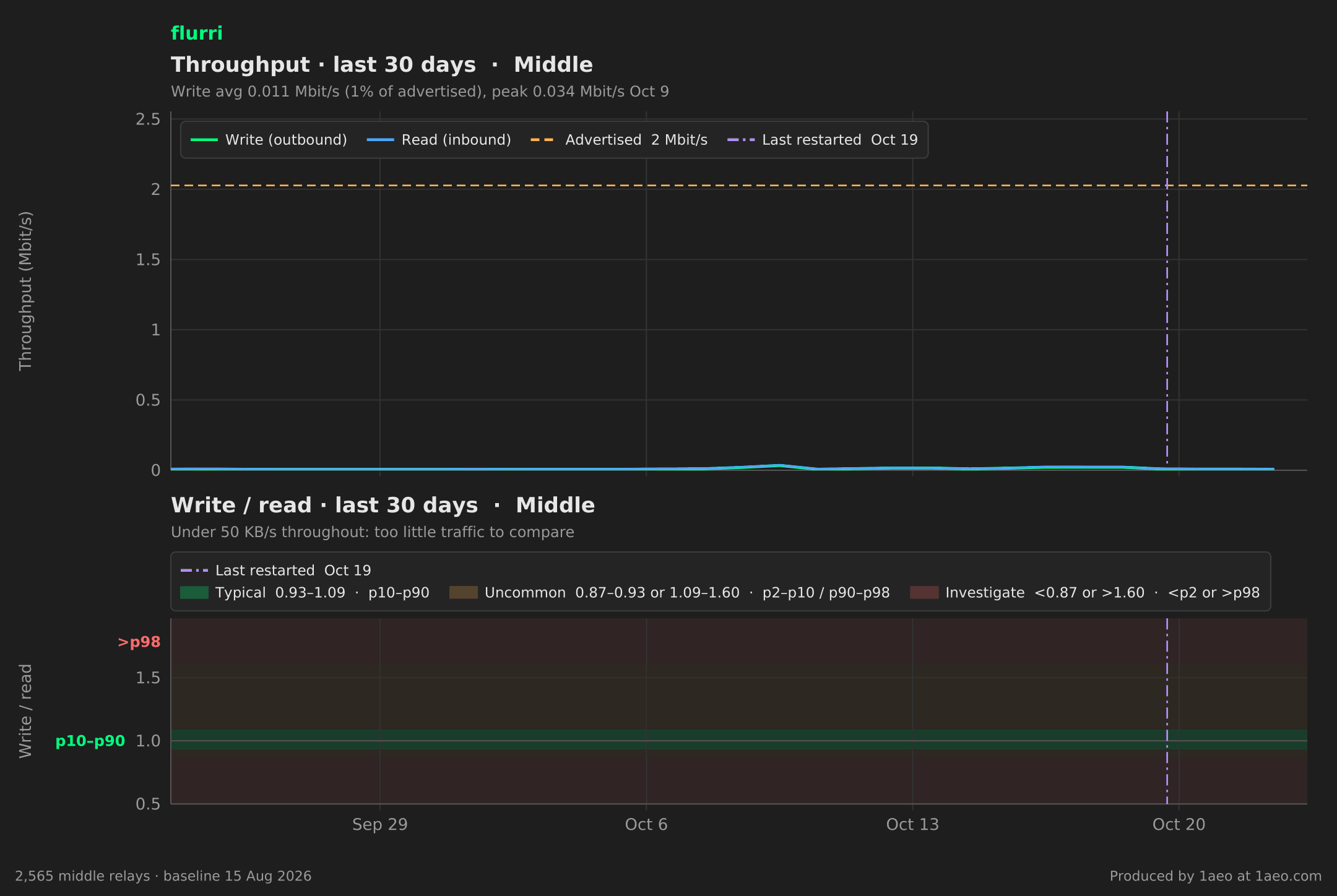This screenshot has height=896, width=1337.
Task: Click the purple restart marker in write/read chart
Action: tap(1167, 711)
